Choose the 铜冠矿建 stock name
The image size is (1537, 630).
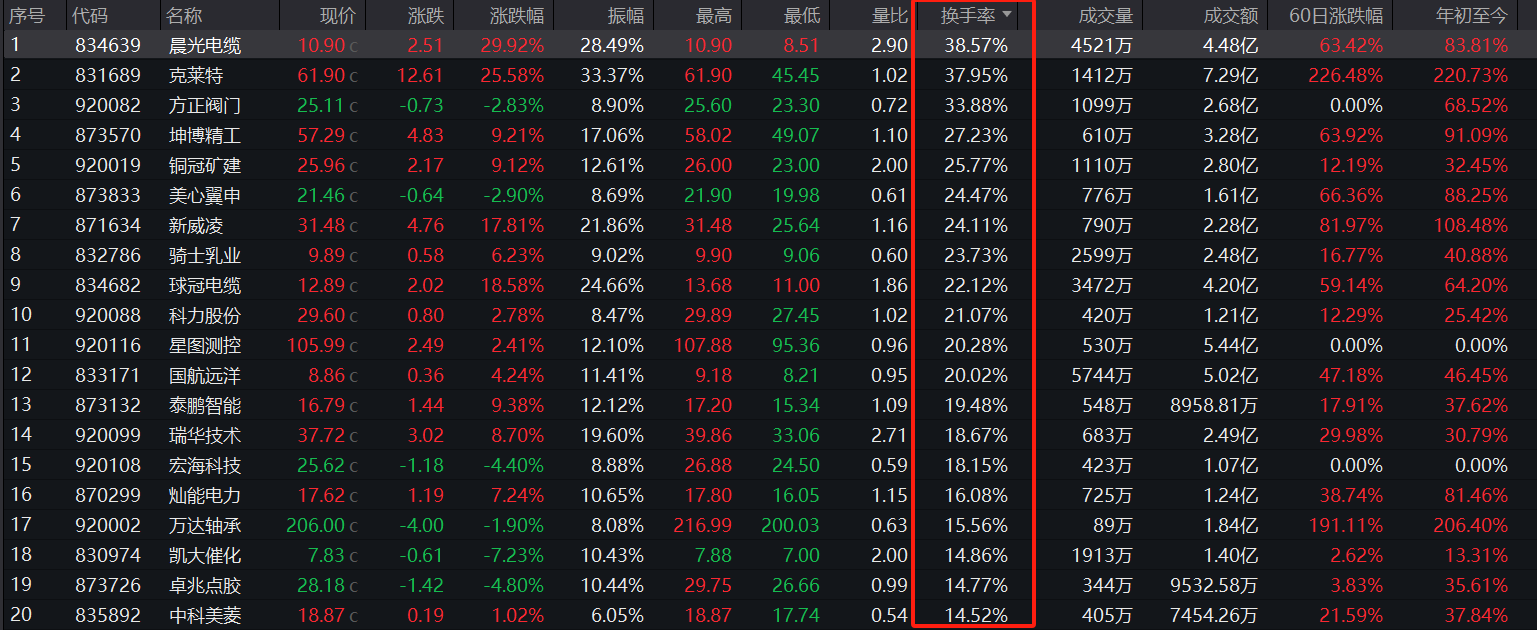[205, 165]
